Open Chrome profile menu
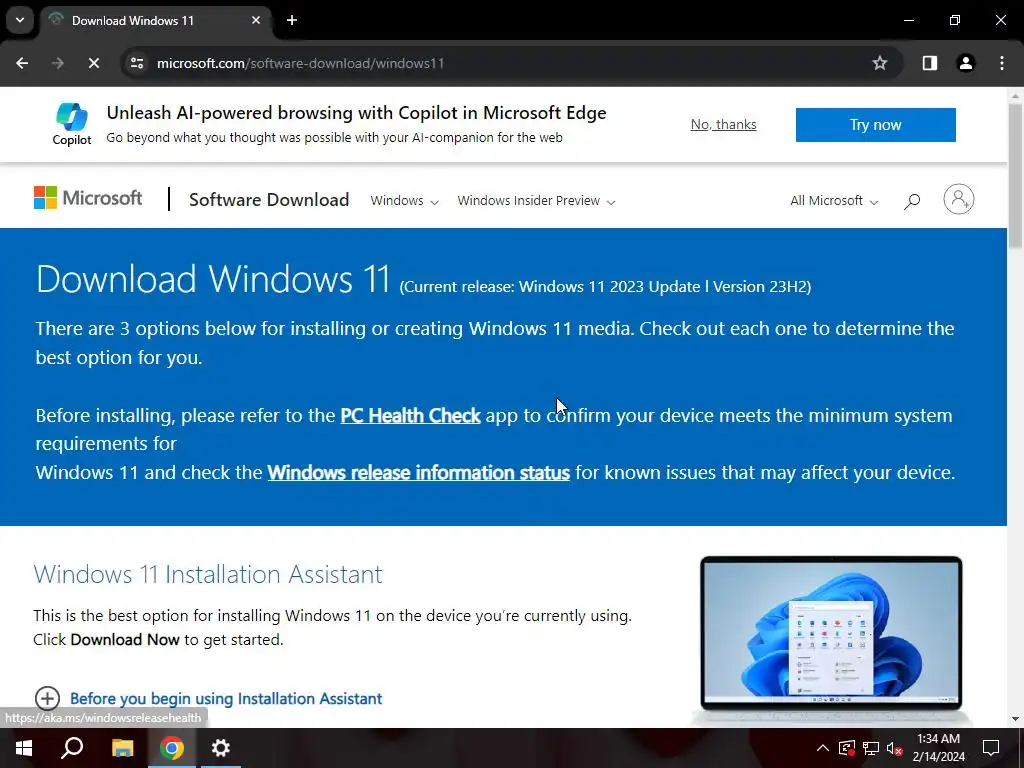Viewport: 1024px width, 768px height. pos(966,63)
